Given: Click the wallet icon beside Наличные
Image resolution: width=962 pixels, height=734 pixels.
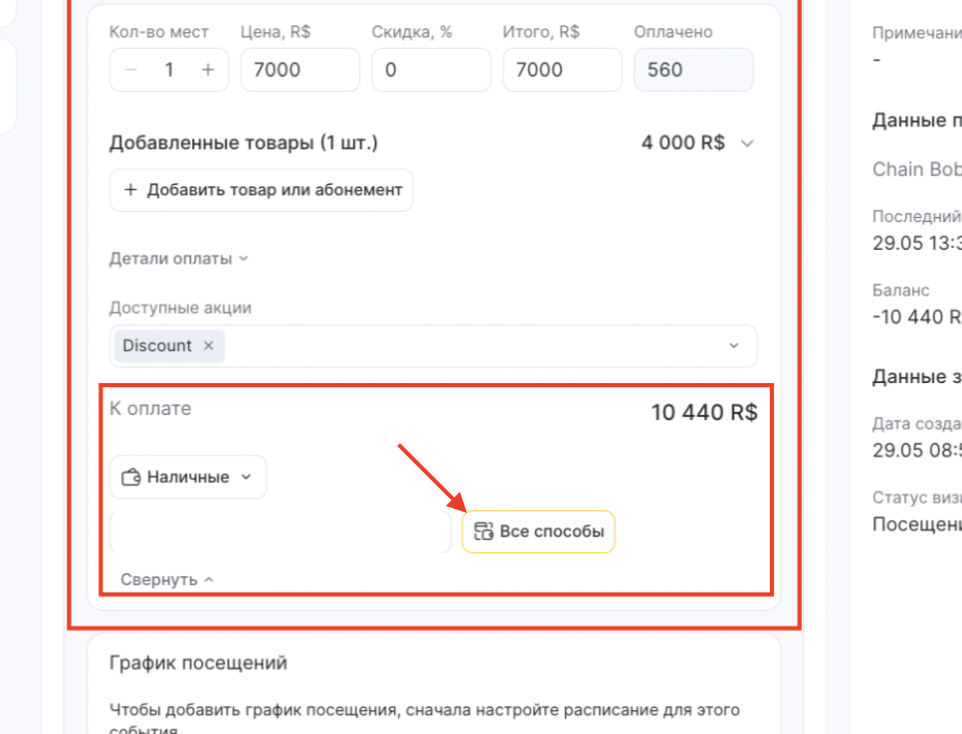Looking at the screenshot, I should point(131,477).
